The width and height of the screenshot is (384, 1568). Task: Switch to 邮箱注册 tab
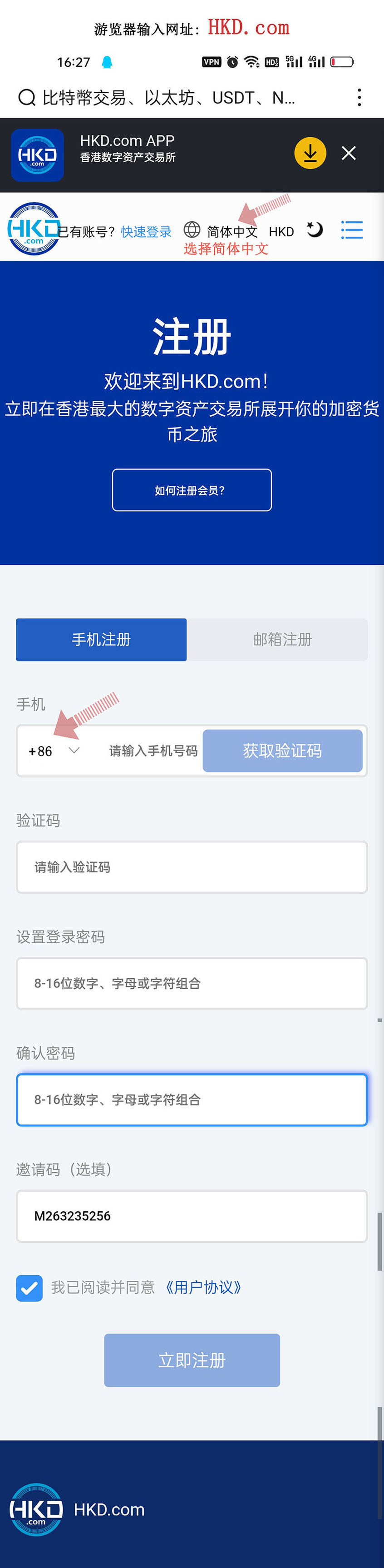point(282,640)
